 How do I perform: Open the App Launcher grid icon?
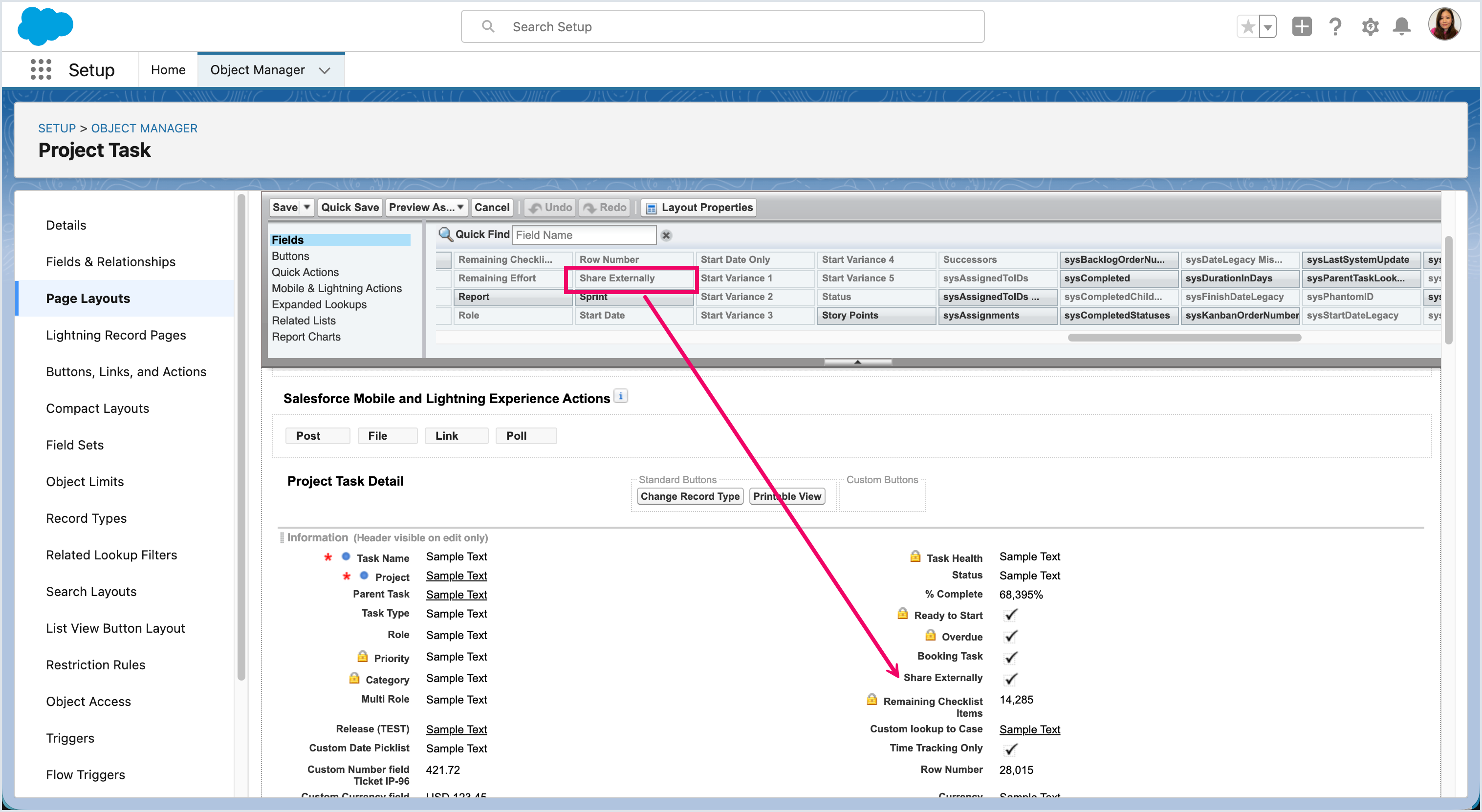click(41, 69)
